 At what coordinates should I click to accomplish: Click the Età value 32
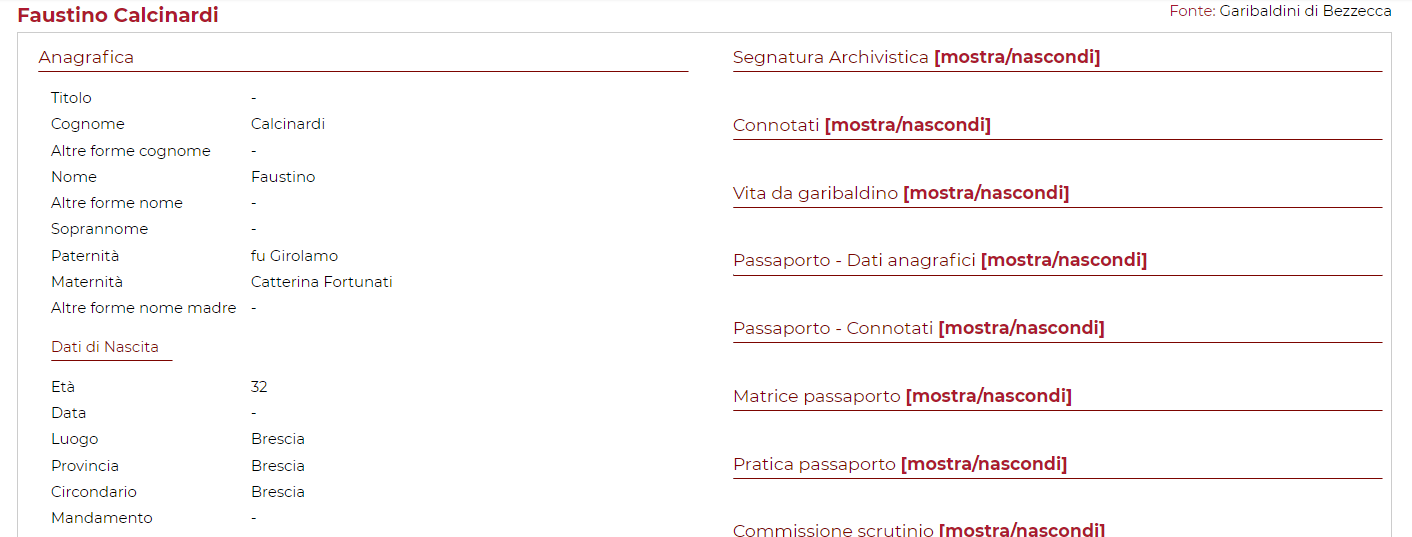coord(259,387)
